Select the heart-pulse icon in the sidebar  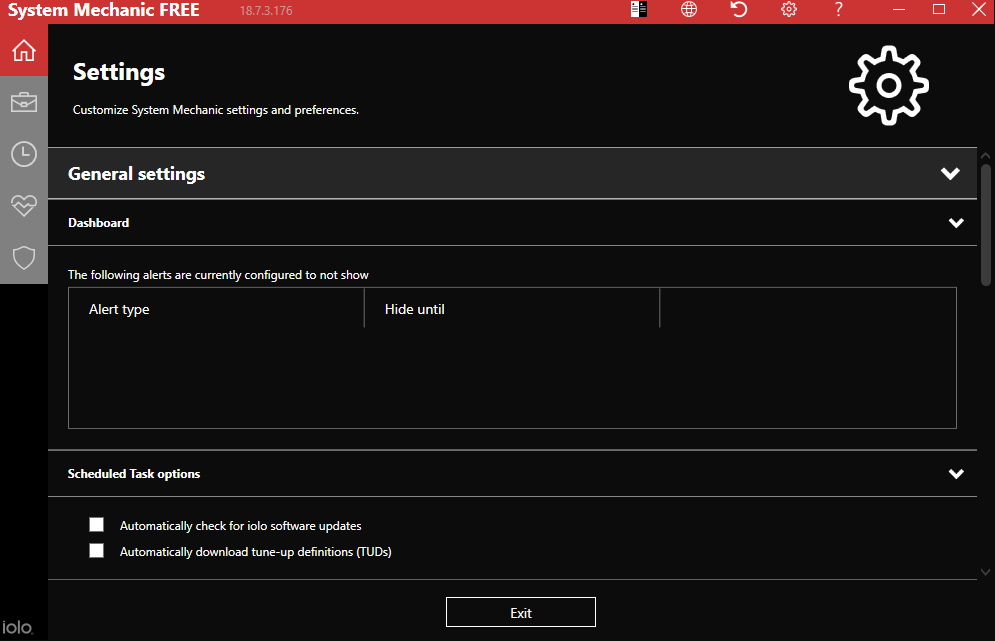24,206
